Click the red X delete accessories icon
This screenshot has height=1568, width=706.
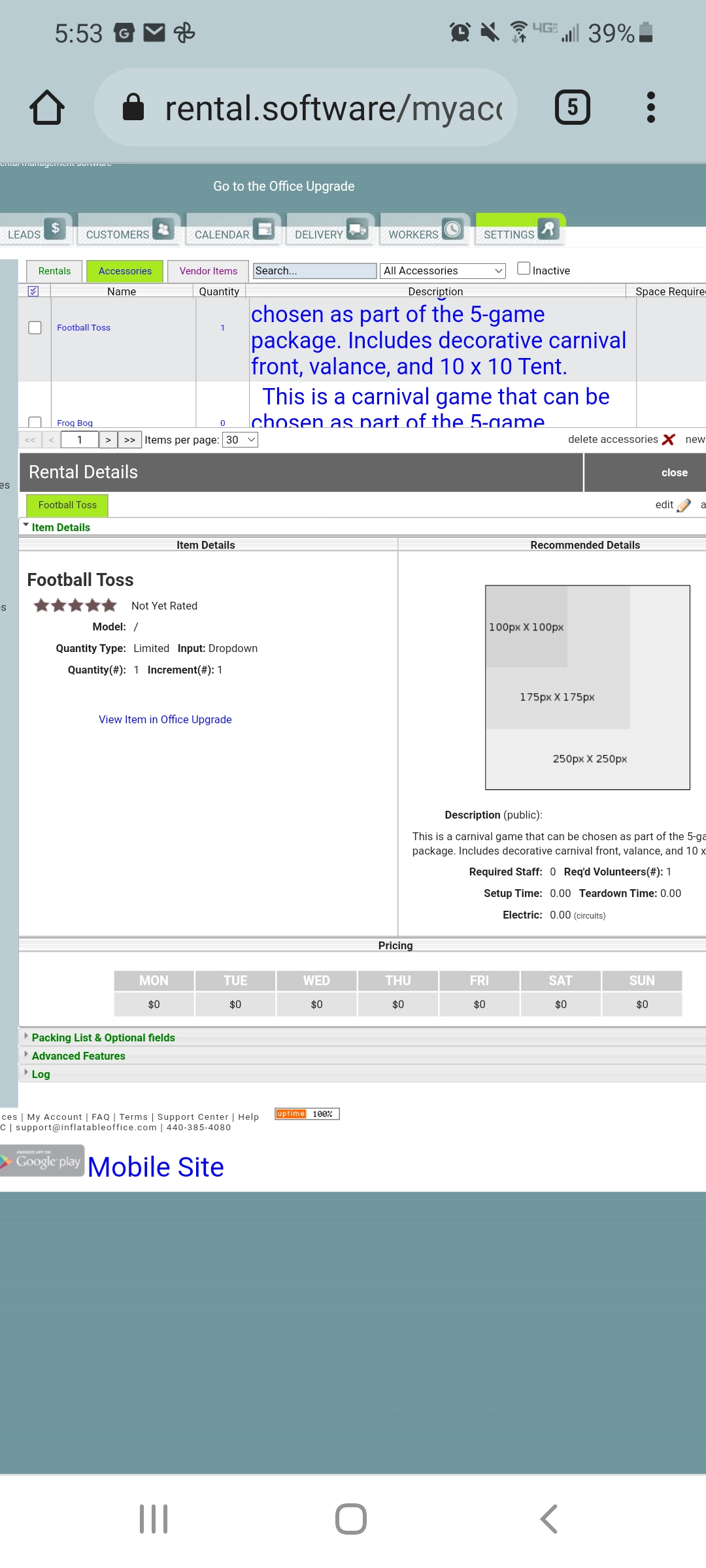click(668, 440)
